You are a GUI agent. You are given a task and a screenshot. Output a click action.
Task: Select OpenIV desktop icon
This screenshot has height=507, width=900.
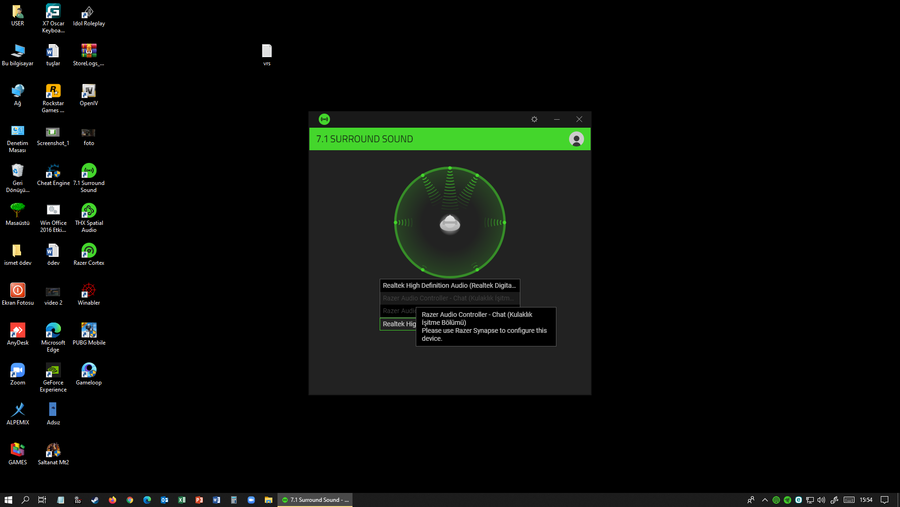coord(88,95)
